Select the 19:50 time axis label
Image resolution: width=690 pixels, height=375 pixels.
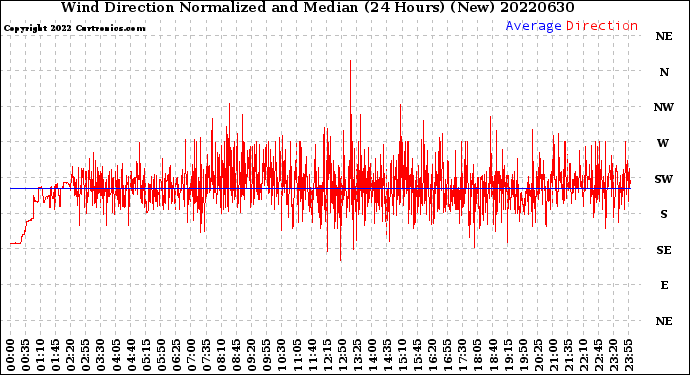523,355
